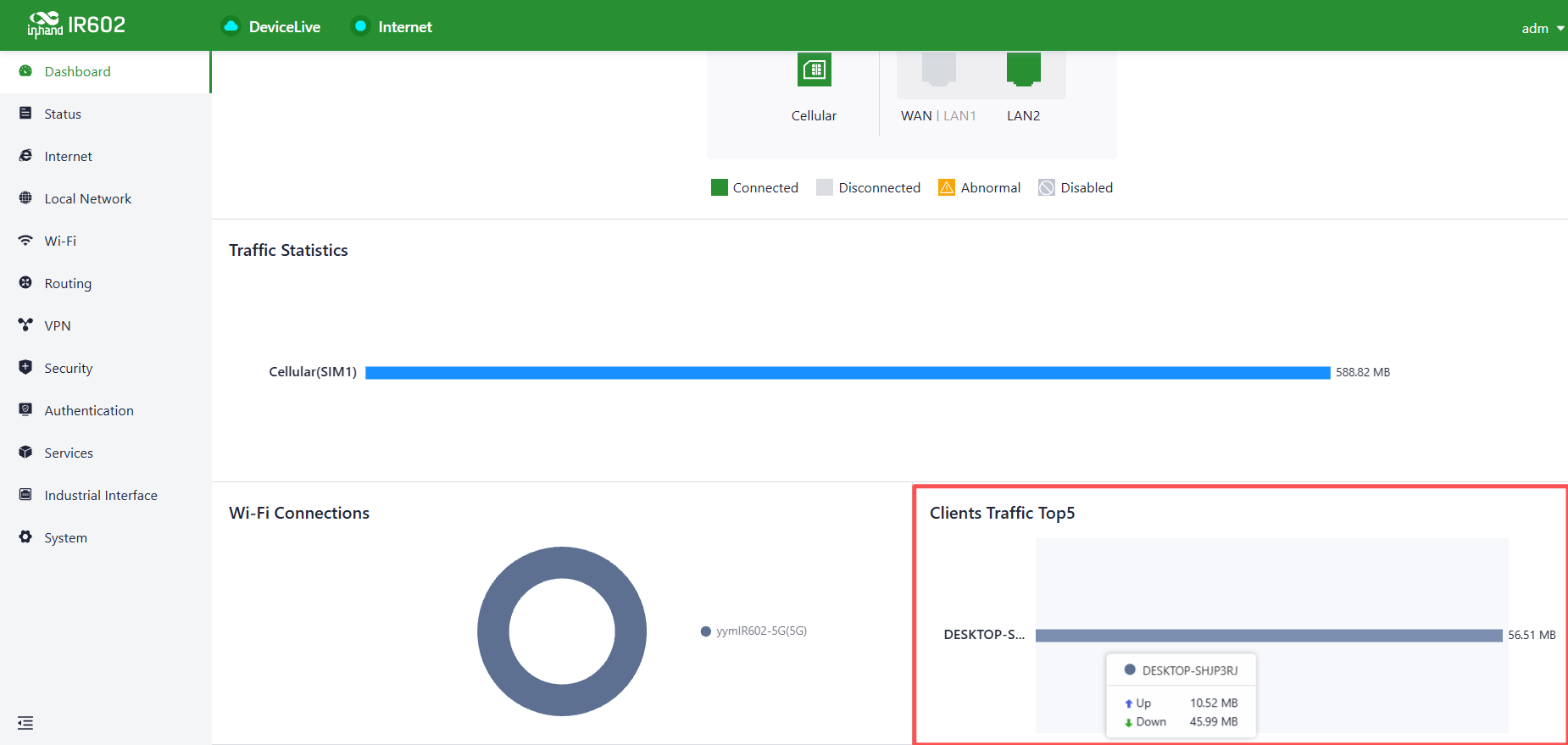Go to the Dashboard menu item
This screenshot has height=745, width=1568.
point(105,71)
